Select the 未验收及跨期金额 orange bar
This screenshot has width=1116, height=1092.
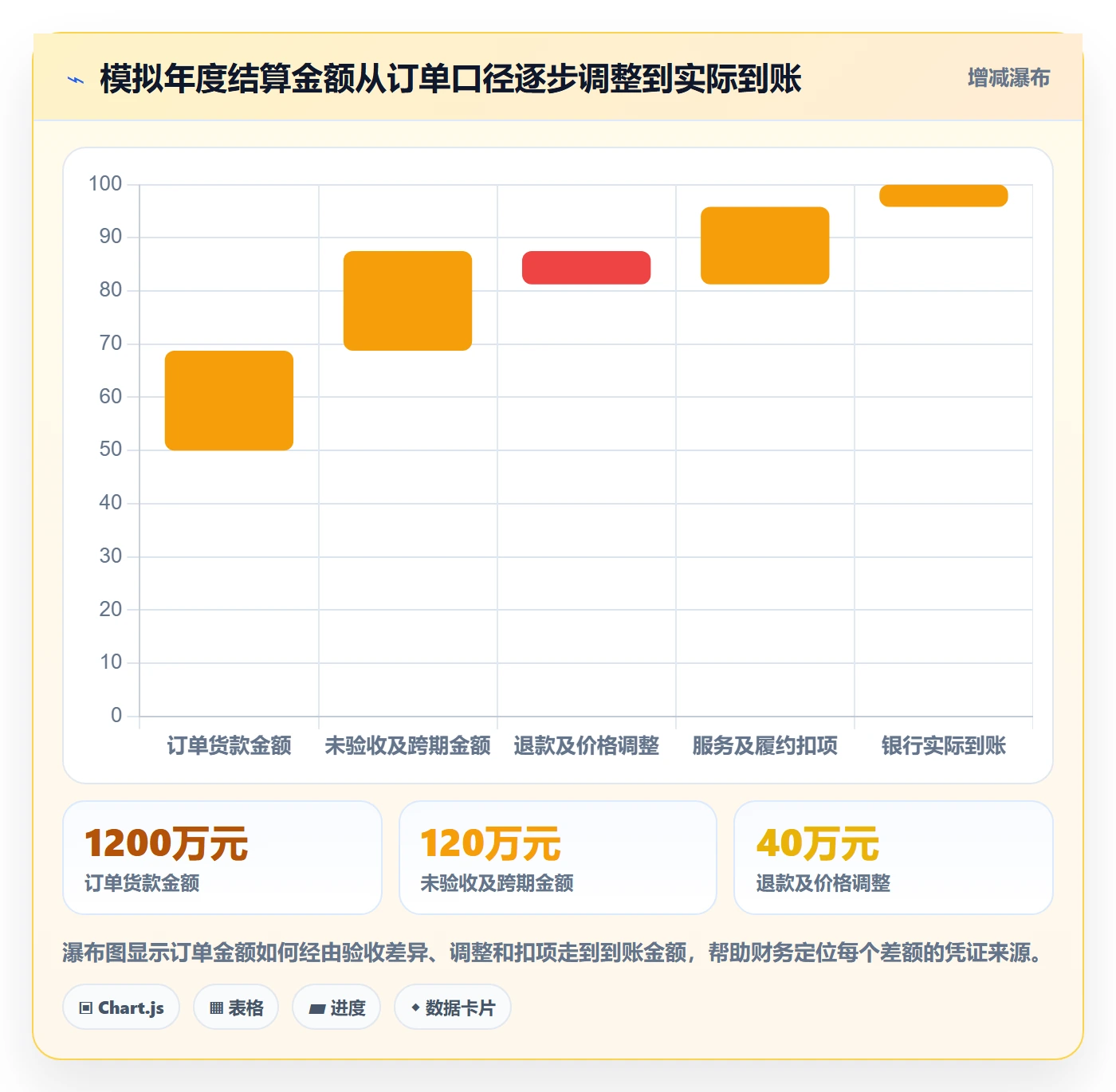pyautogui.click(x=407, y=300)
